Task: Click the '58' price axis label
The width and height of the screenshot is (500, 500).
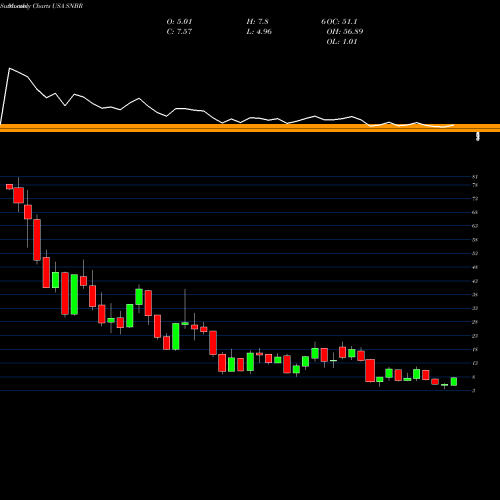Action: point(475,240)
